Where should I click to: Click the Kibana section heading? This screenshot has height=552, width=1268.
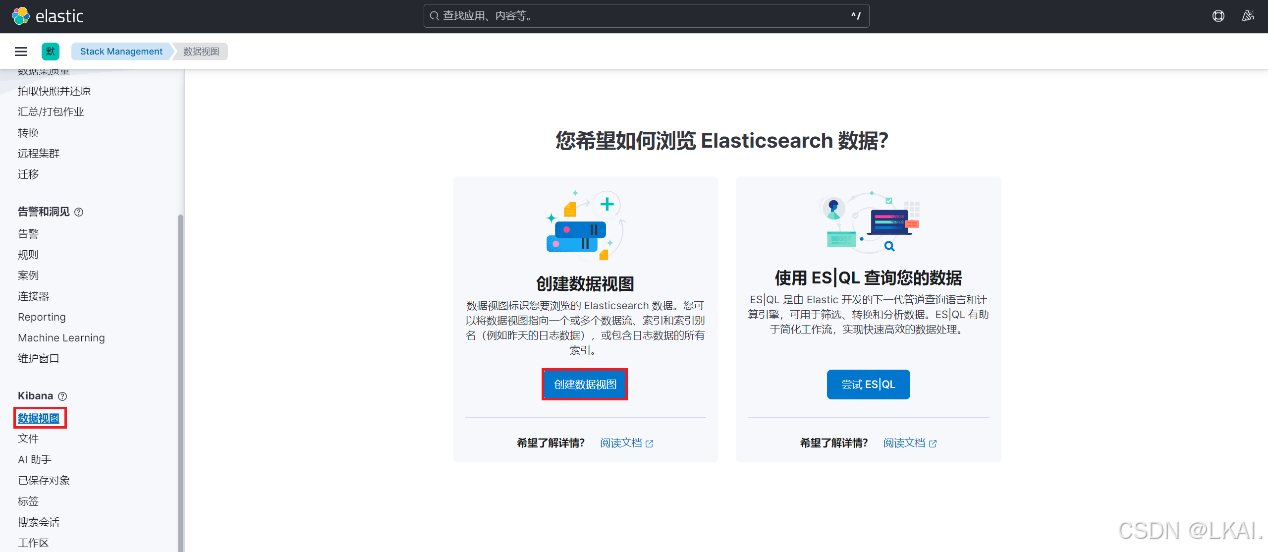(35, 396)
